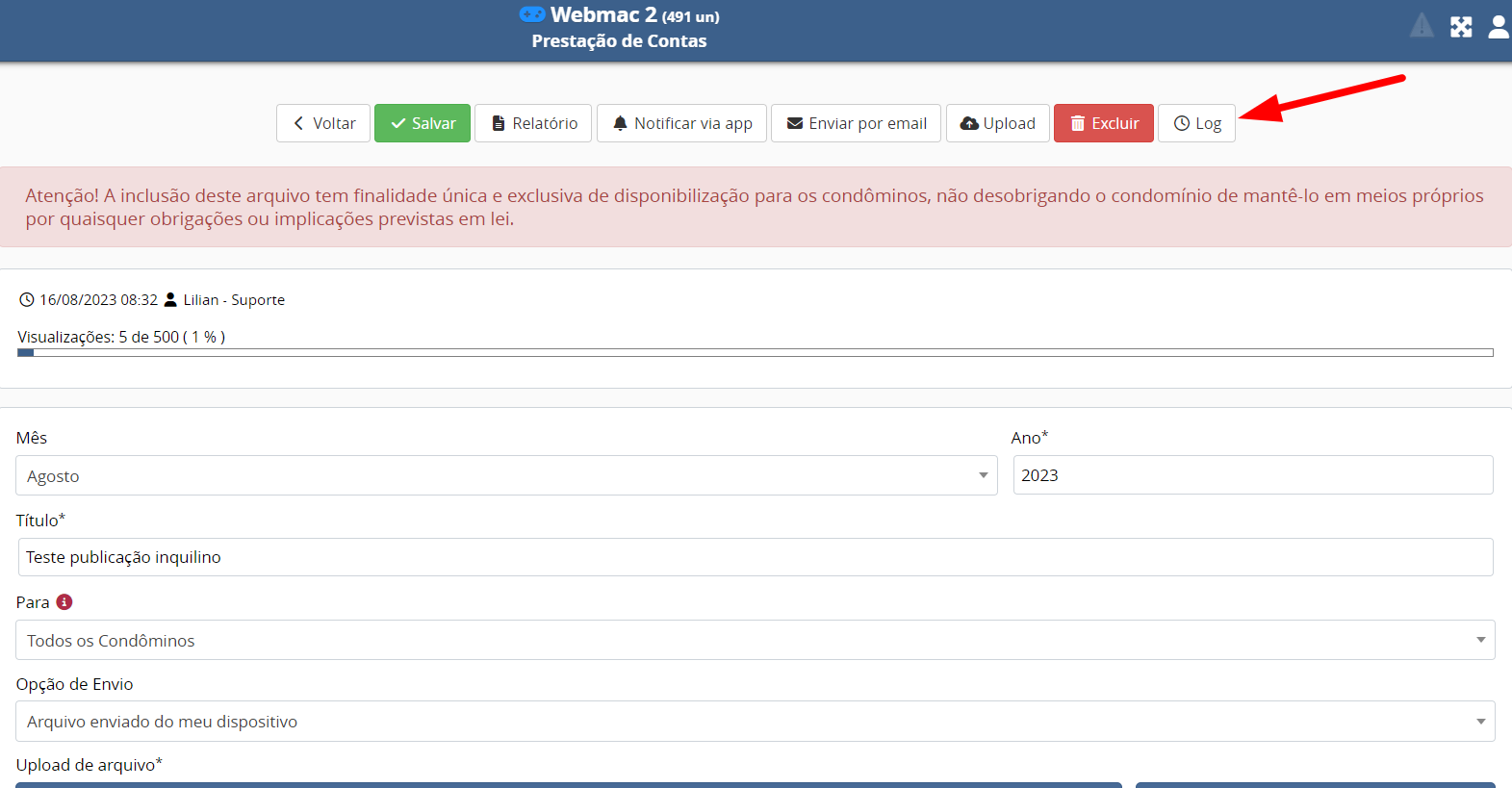1512x788 pixels.
Task: Click the clock icon beside the 16/08/2023 timestamp
Action: pyautogui.click(x=27, y=300)
